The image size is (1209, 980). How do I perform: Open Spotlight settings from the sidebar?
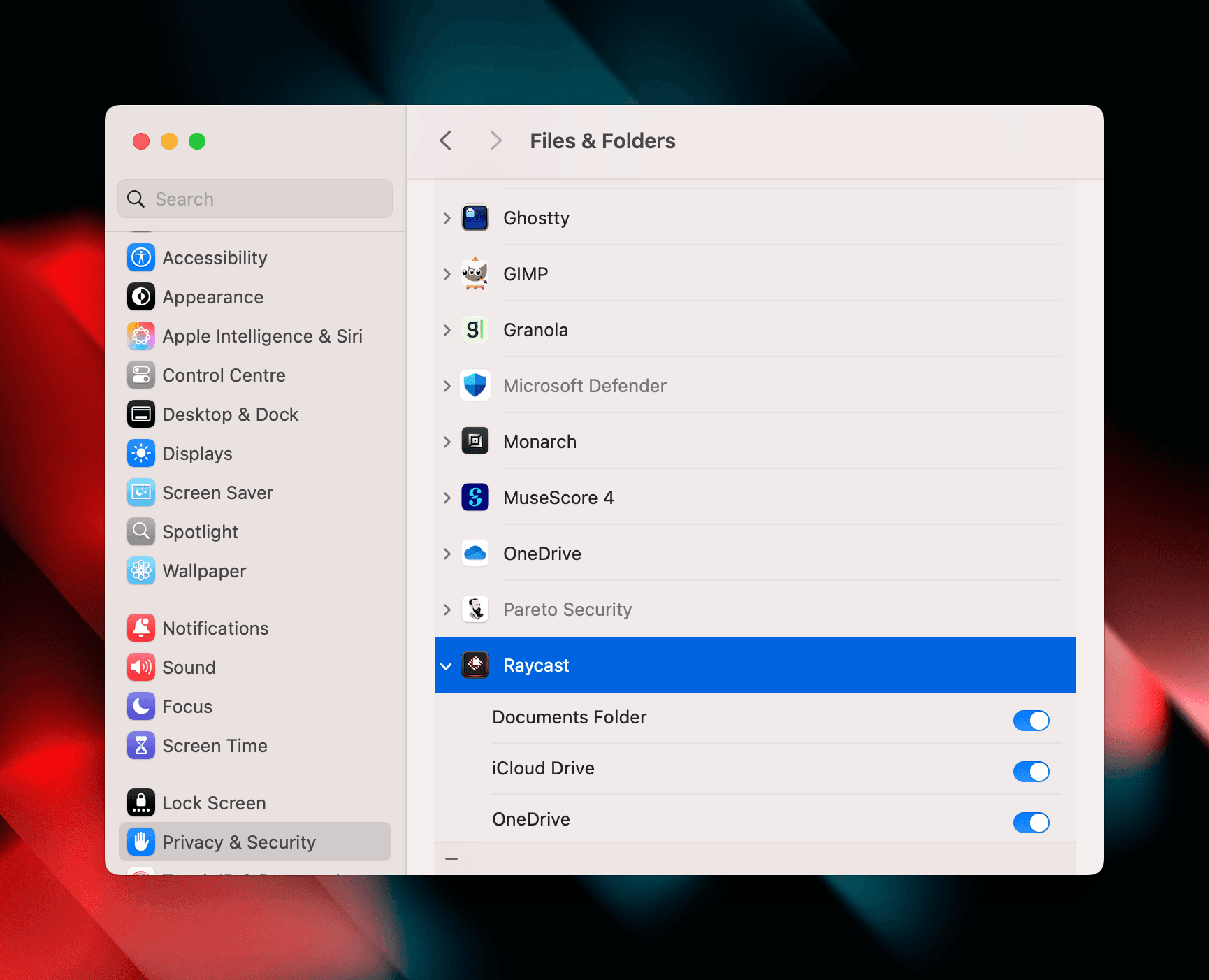coord(200,531)
